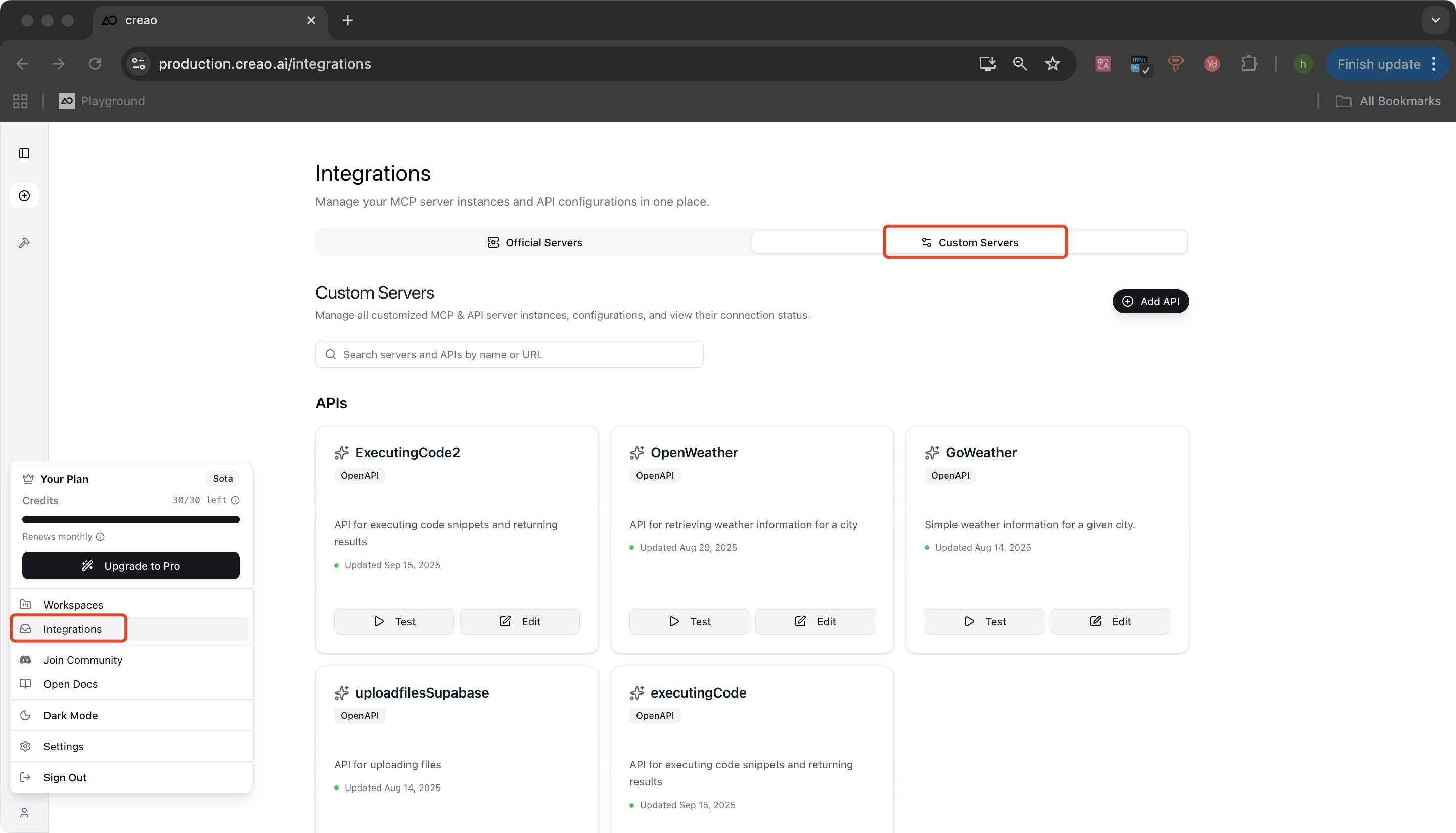The height and width of the screenshot is (833, 1456).
Task: Click the new project plus icon
Action: tap(24, 196)
